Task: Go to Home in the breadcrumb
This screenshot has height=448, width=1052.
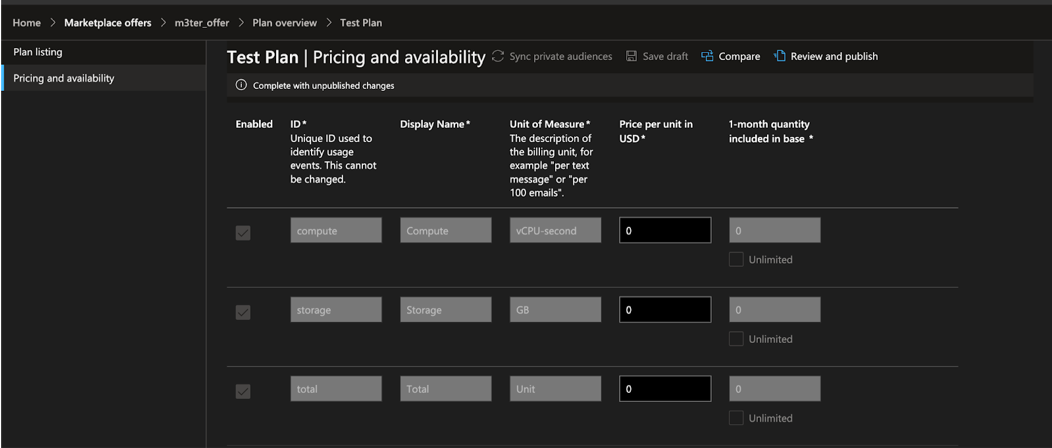Action: [26, 23]
